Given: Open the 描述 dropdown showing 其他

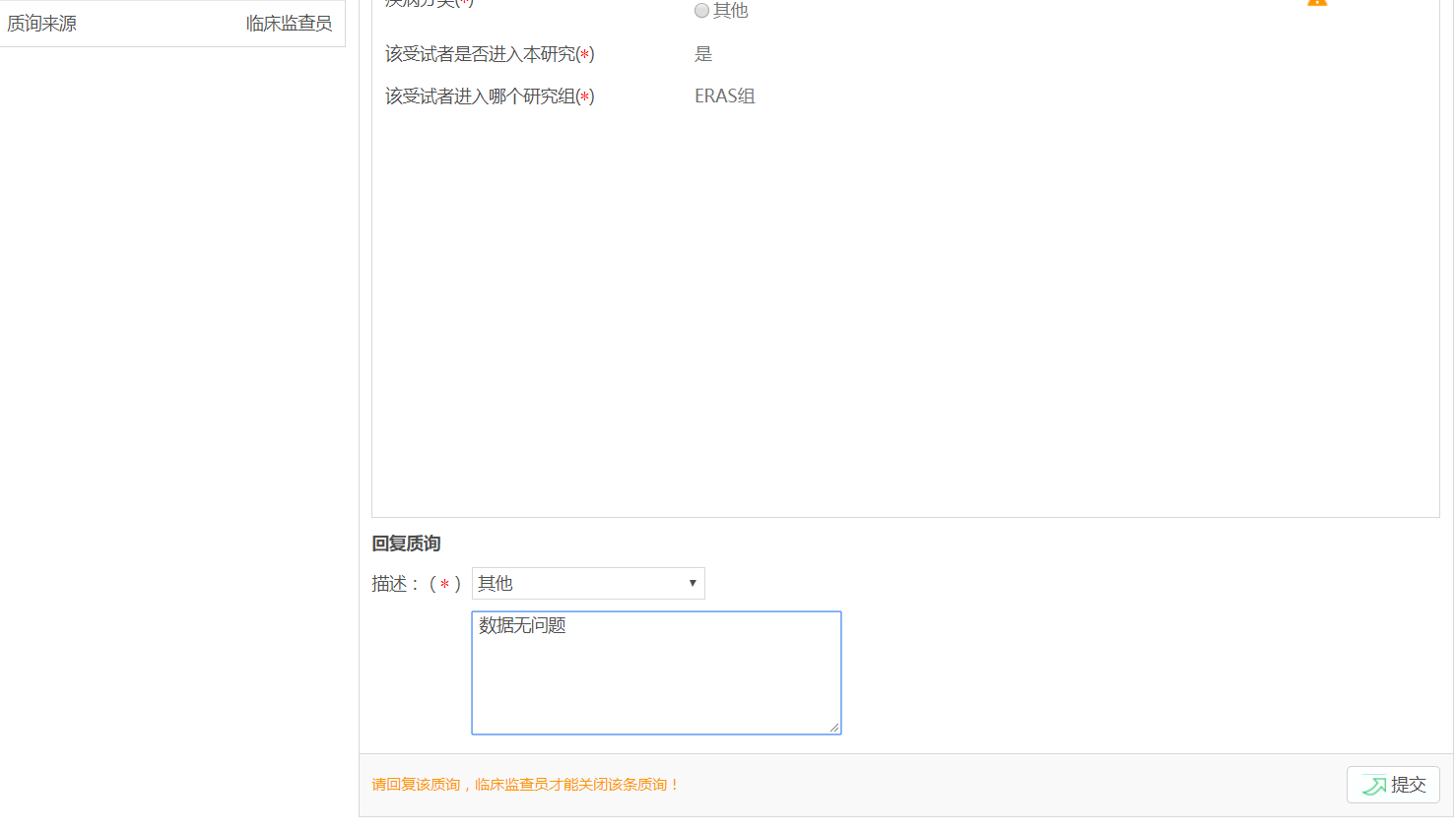Looking at the screenshot, I should pos(588,583).
